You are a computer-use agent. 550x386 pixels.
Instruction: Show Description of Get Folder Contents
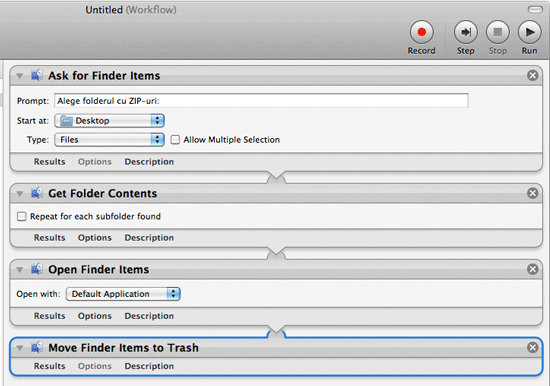(x=149, y=238)
